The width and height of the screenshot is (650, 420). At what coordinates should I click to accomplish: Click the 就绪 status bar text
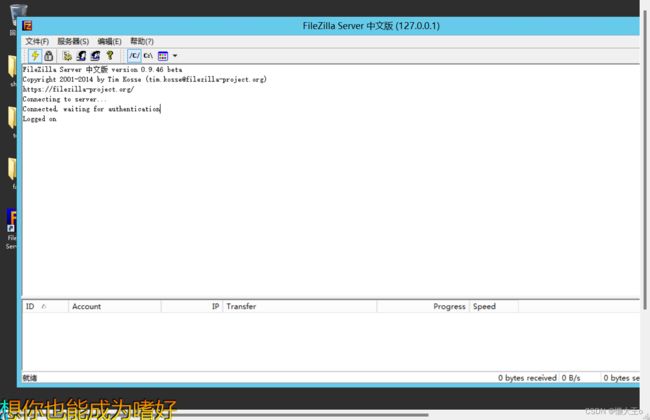point(30,378)
